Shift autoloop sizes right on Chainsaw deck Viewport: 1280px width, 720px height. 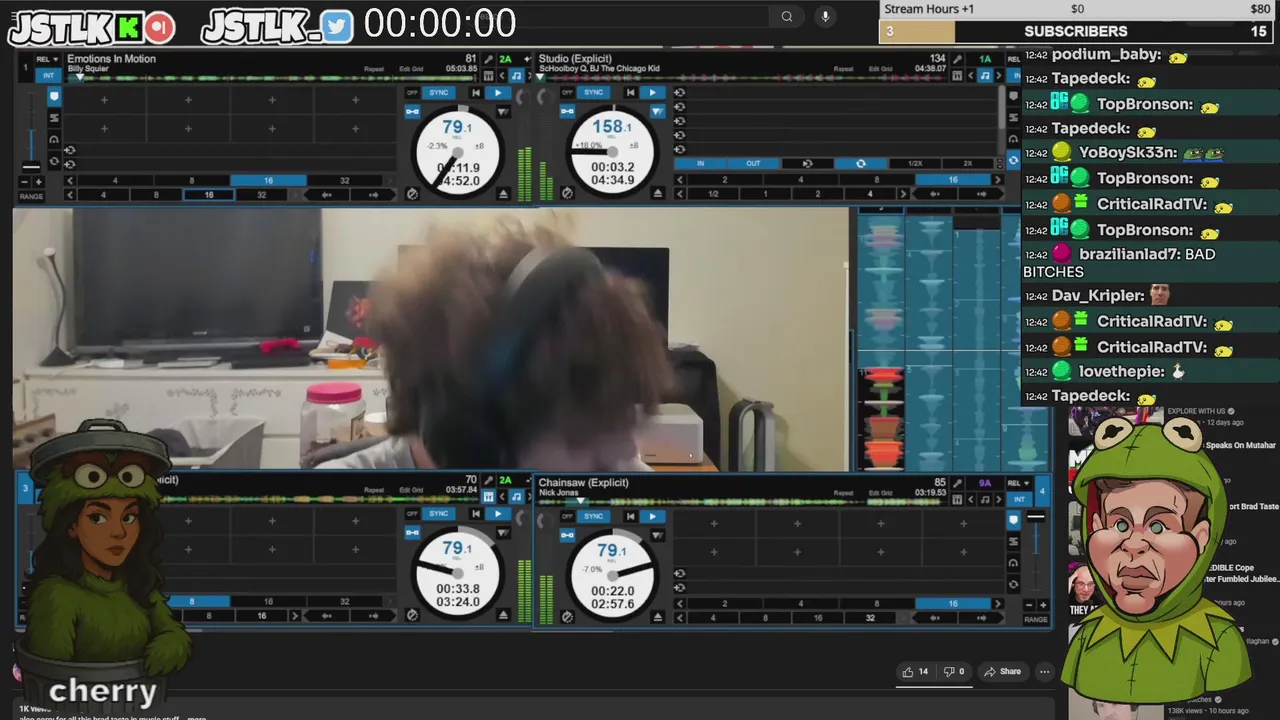998,604
